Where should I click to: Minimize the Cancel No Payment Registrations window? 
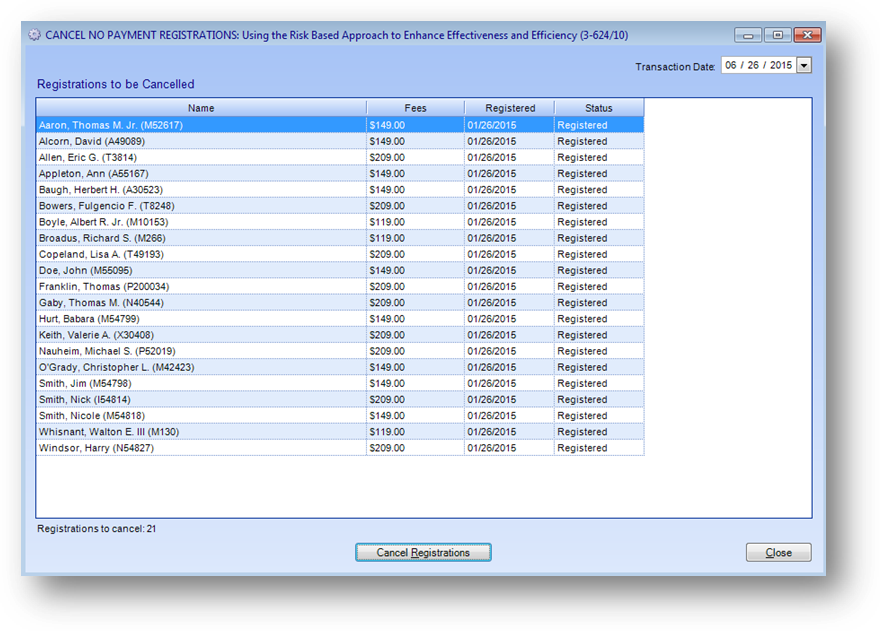pos(748,35)
